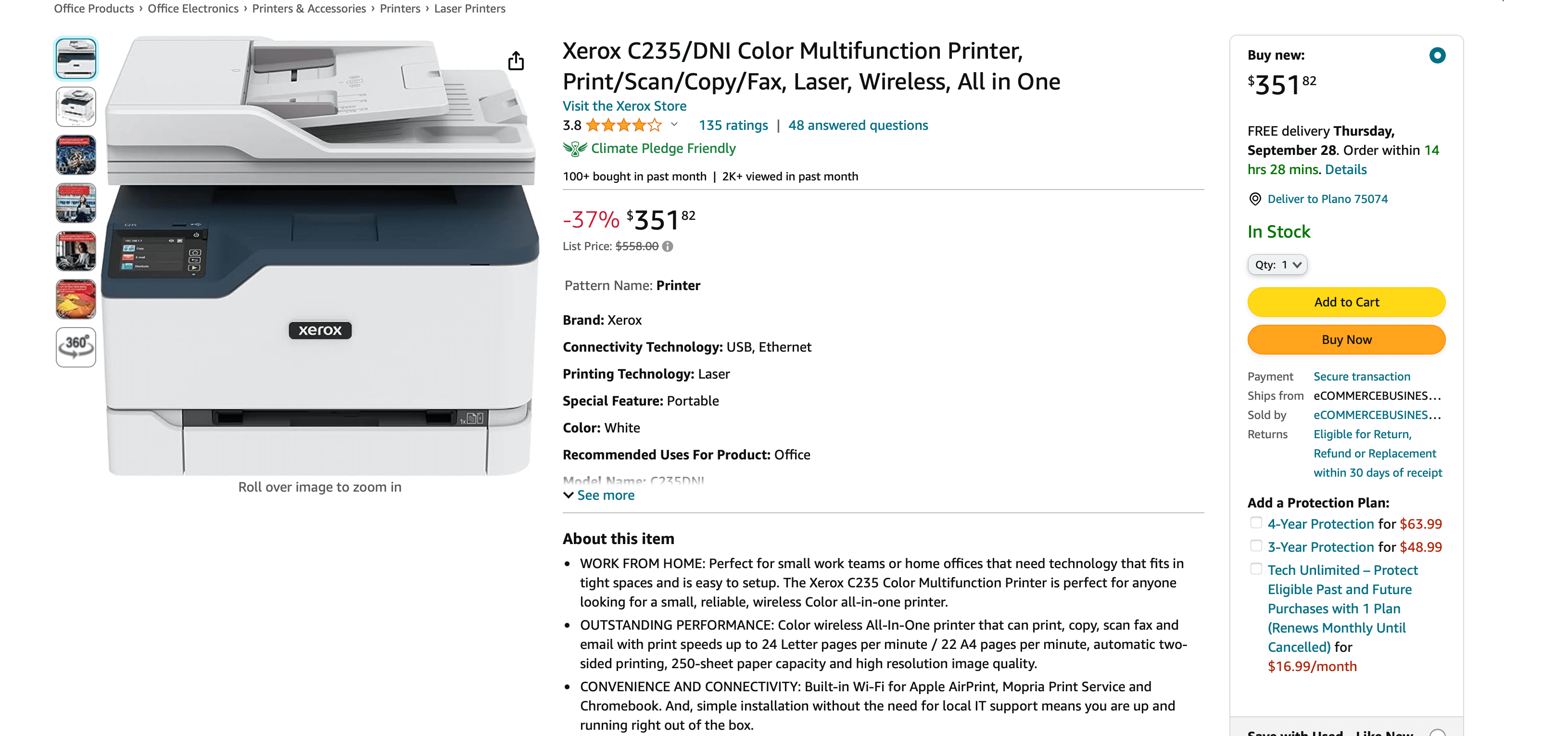This screenshot has height=736, width=1568.
Task: Expand the rating breakdown chevron
Action: tap(674, 125)
